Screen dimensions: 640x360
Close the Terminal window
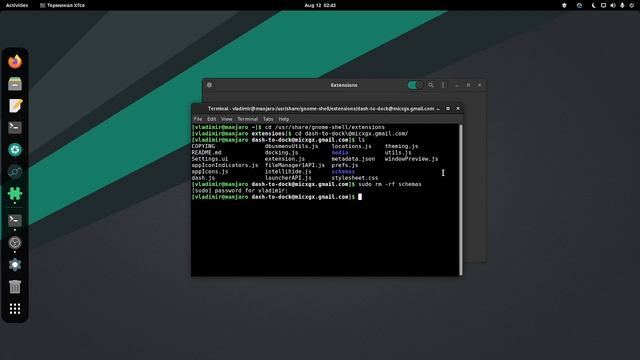pos(458,109)
